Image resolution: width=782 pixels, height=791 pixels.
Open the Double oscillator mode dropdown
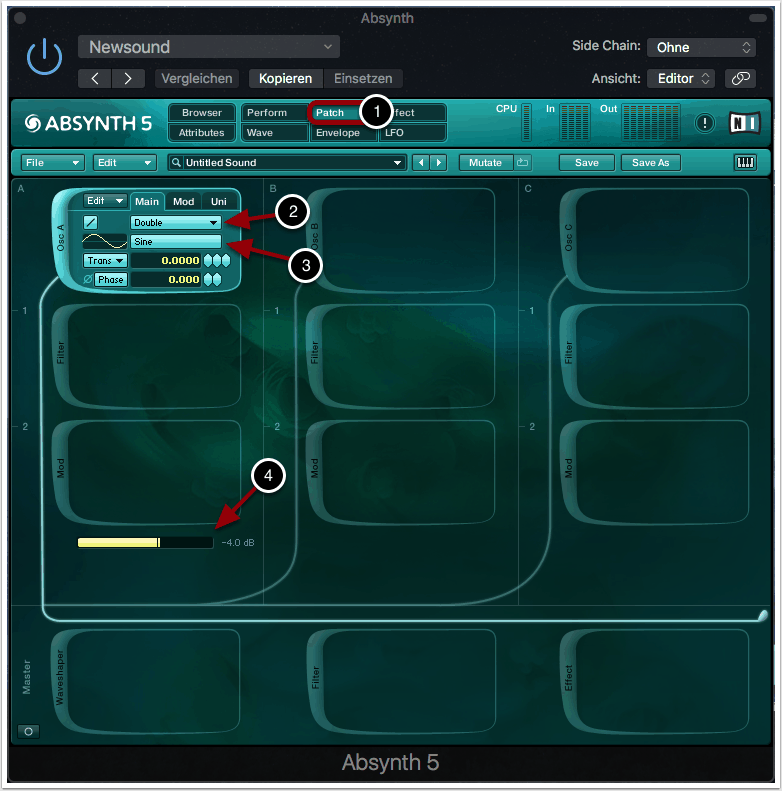[176, 222]
